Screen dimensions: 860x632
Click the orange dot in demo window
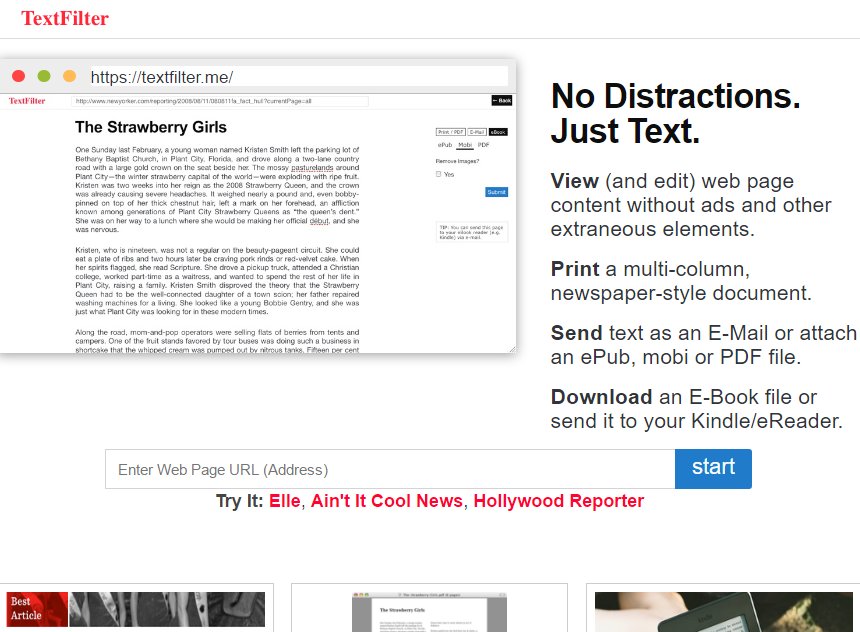pyautogui.click(x=69, y=76)
